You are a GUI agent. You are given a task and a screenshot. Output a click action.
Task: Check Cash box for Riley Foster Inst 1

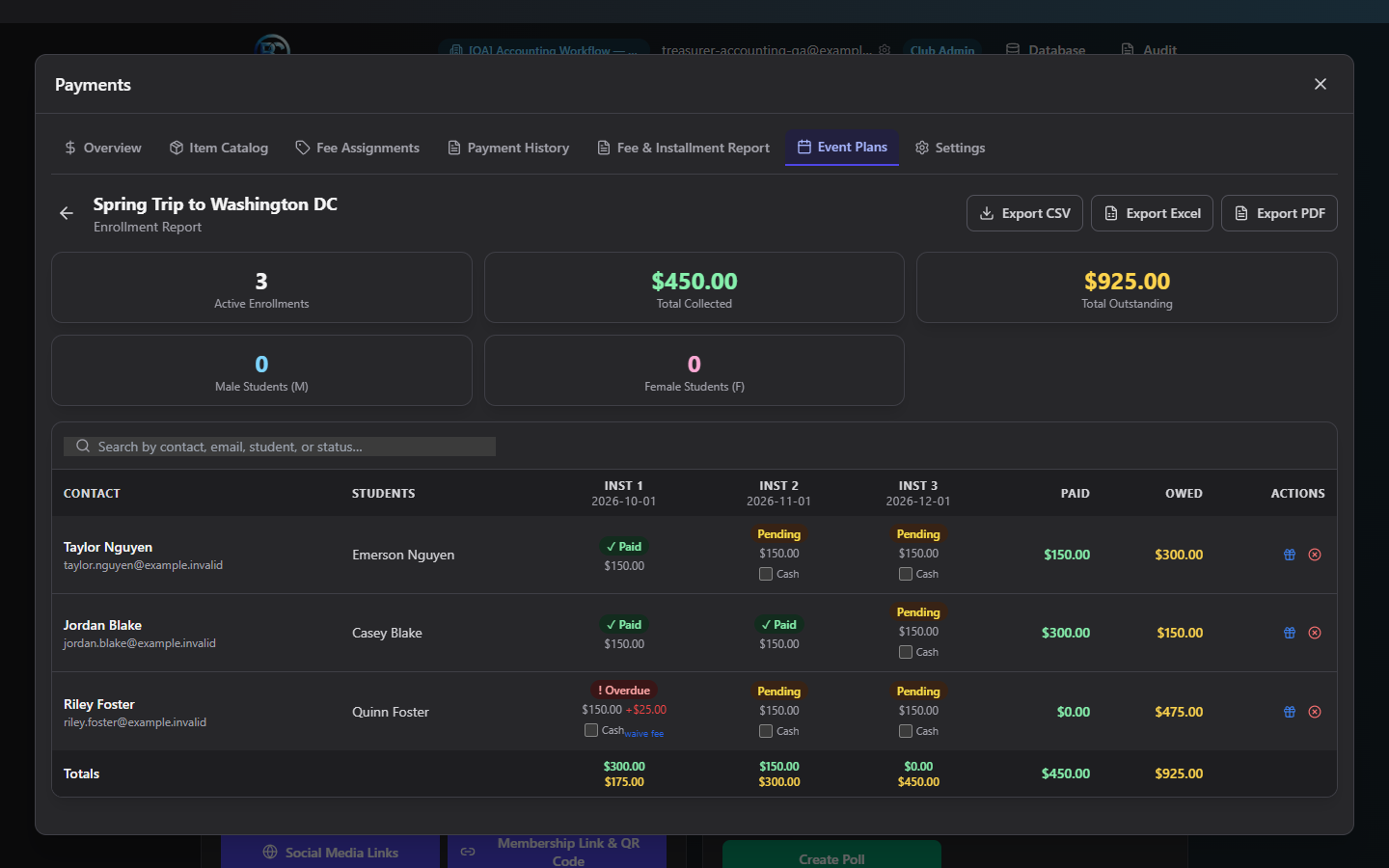[591, 730]
